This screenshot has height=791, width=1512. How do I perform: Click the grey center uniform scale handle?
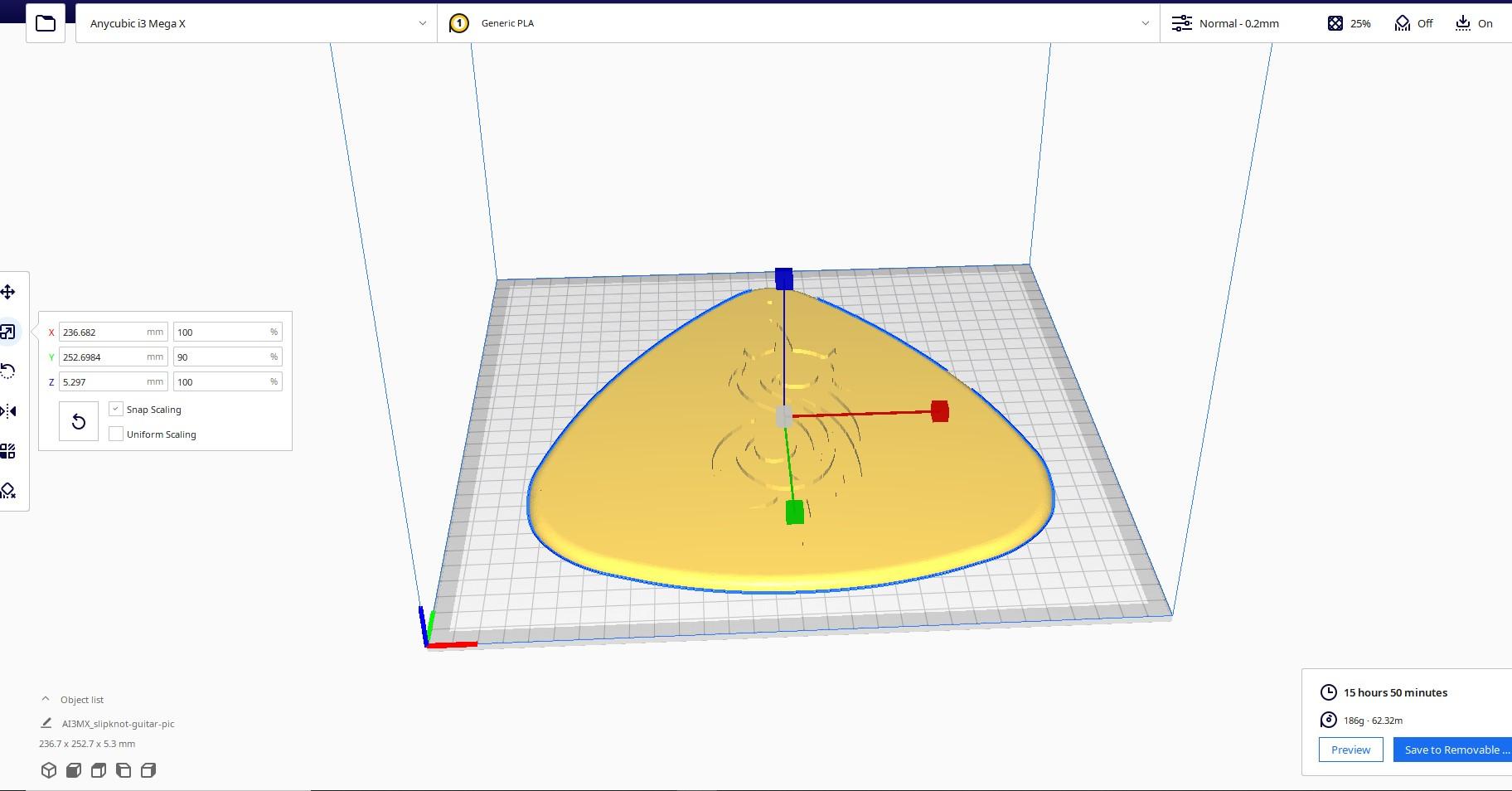pyautogui.click(x=783, y=416)
